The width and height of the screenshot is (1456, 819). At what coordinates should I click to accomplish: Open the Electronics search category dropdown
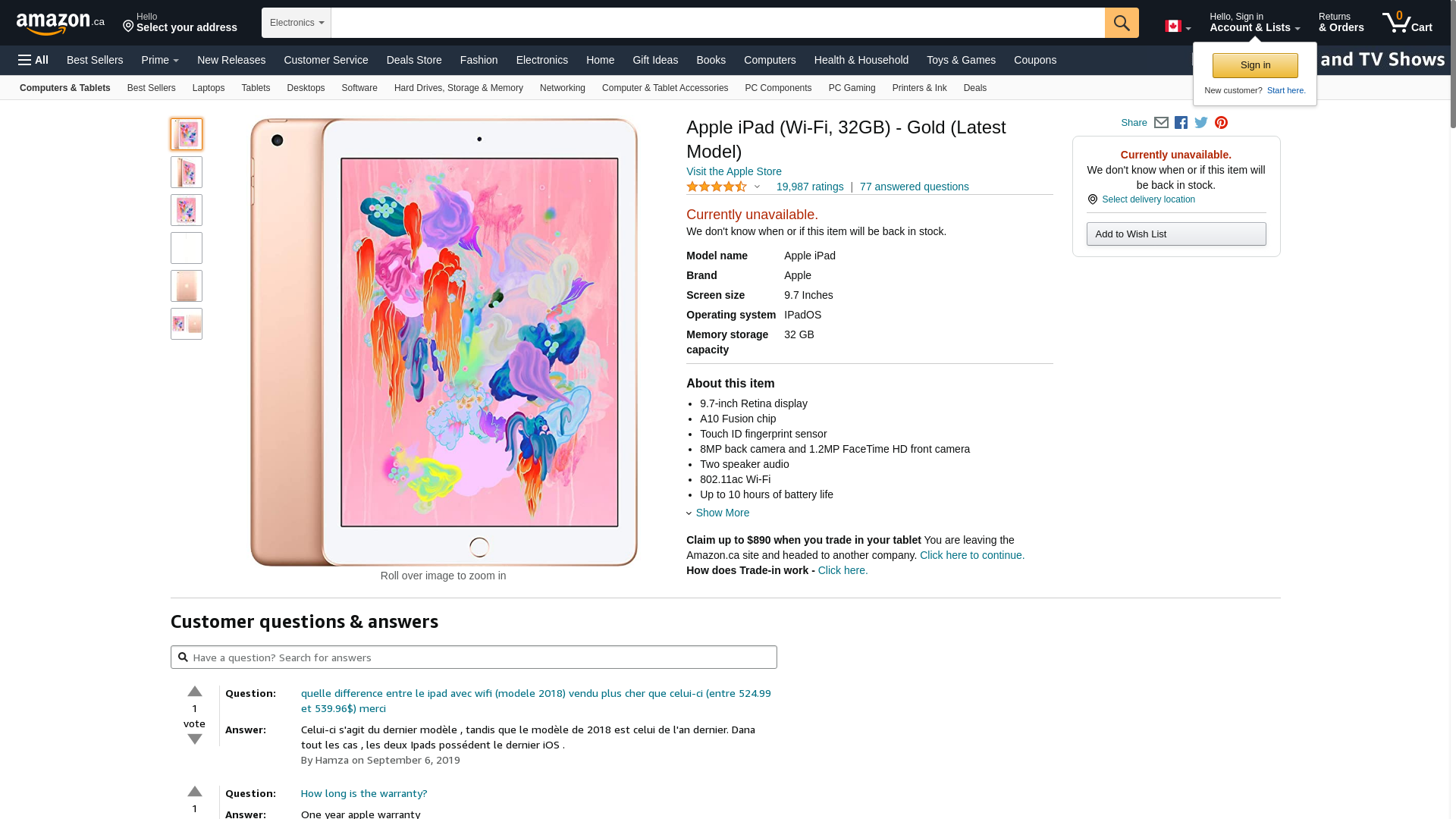coord(297,23)
